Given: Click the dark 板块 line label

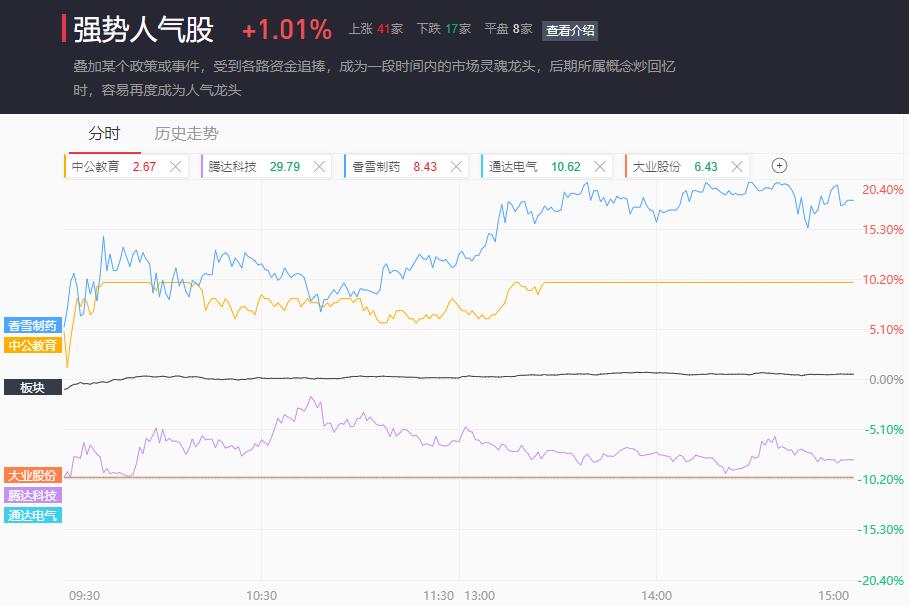Looking at the screenshot, I should click(32, 387).
